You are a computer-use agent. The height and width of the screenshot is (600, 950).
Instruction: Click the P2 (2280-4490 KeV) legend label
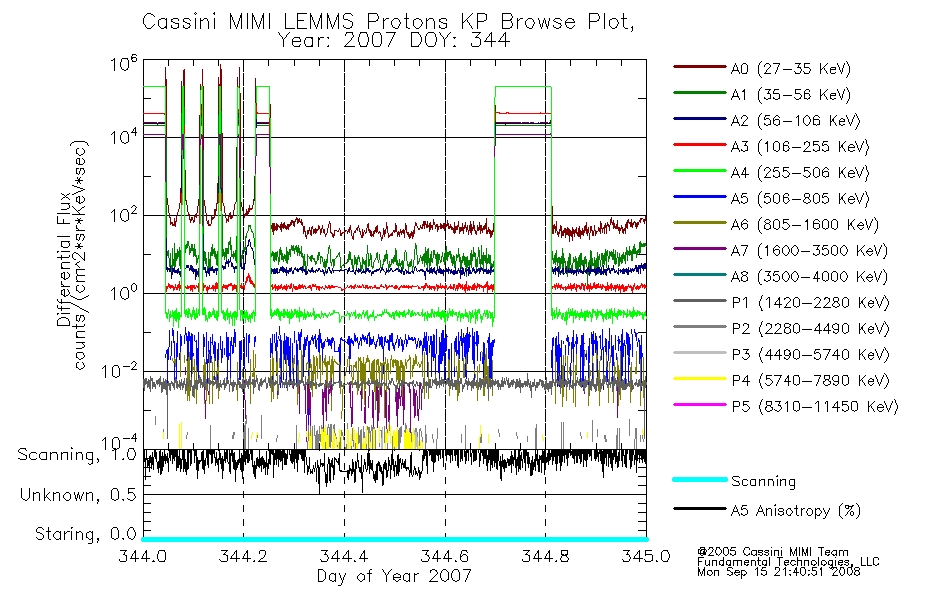(811, 329)
